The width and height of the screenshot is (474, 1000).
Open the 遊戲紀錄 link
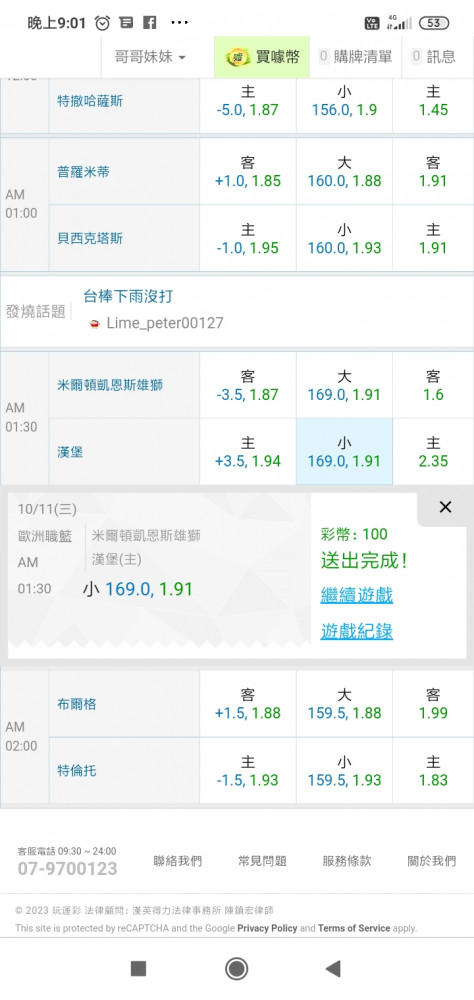[x=357, y=631]
